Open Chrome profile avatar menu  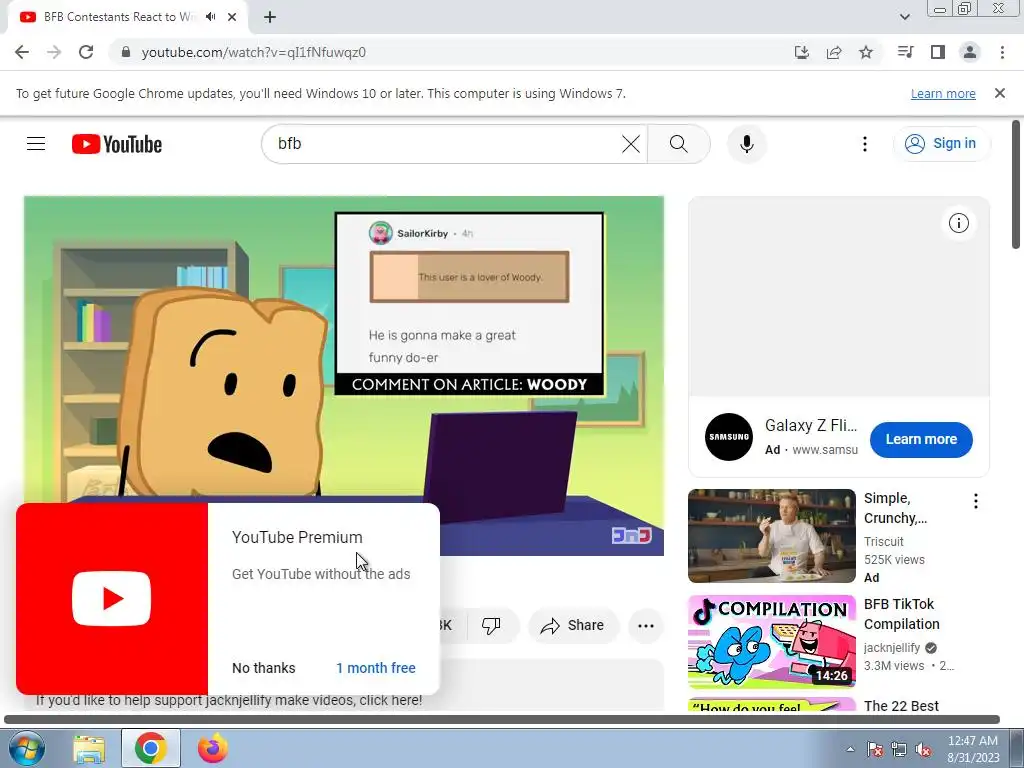[970, 52]
